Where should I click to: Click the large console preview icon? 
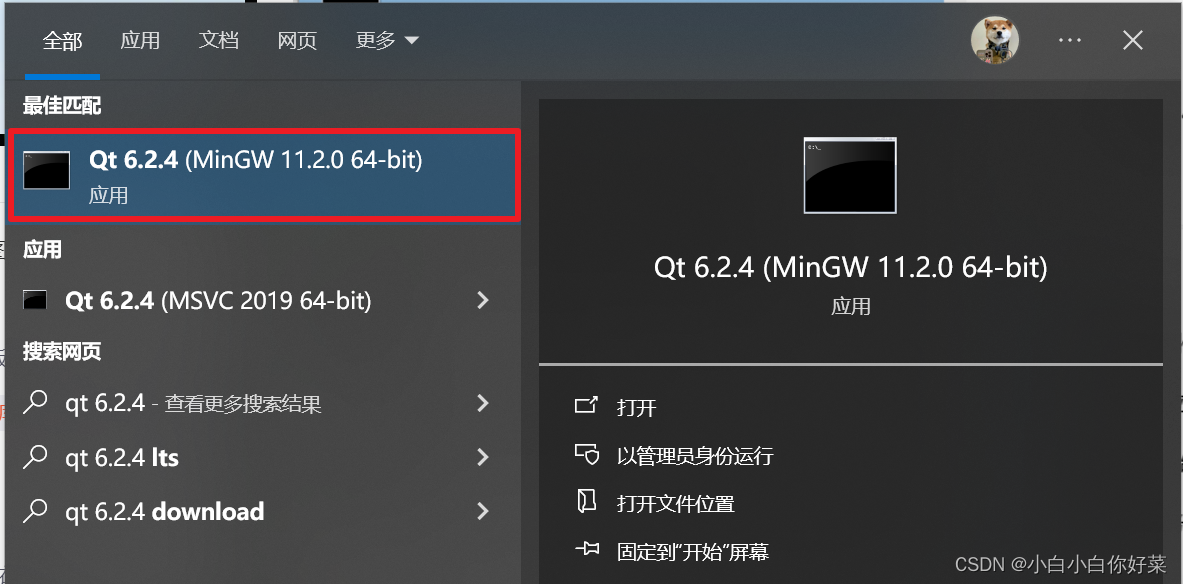point(850,175)
